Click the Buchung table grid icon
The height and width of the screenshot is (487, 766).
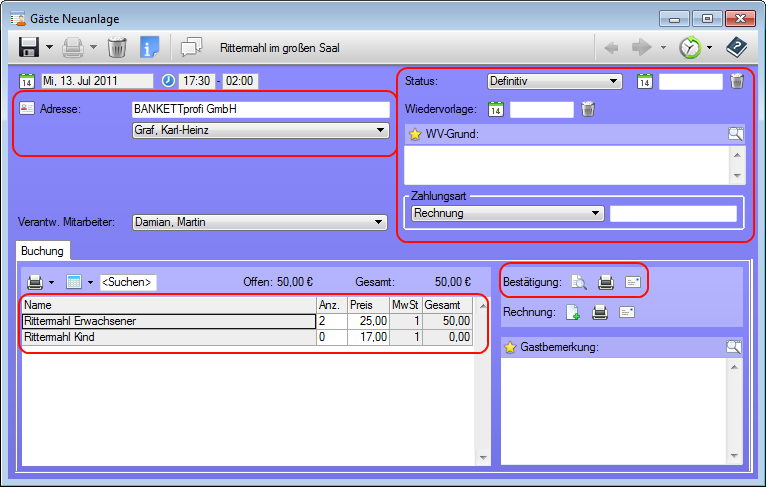(74, 282)
